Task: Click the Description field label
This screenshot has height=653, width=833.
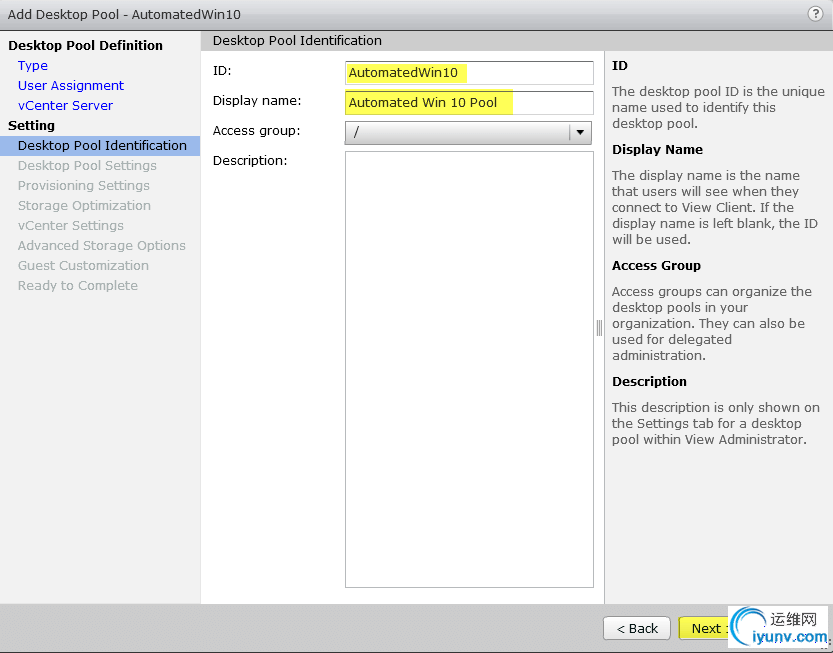Action: pos(250,160)
